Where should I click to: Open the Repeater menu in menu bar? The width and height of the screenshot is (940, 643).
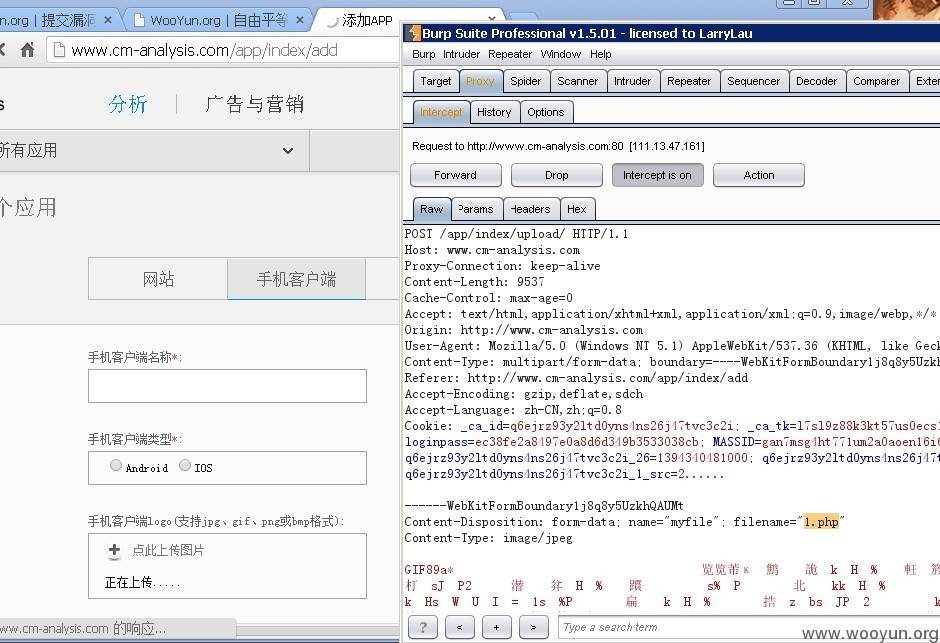pos(510,55)
